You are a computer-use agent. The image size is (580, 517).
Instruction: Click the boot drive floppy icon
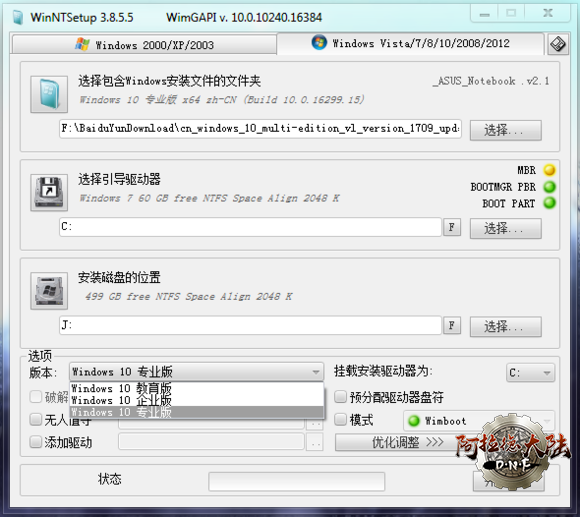(49, 193)
